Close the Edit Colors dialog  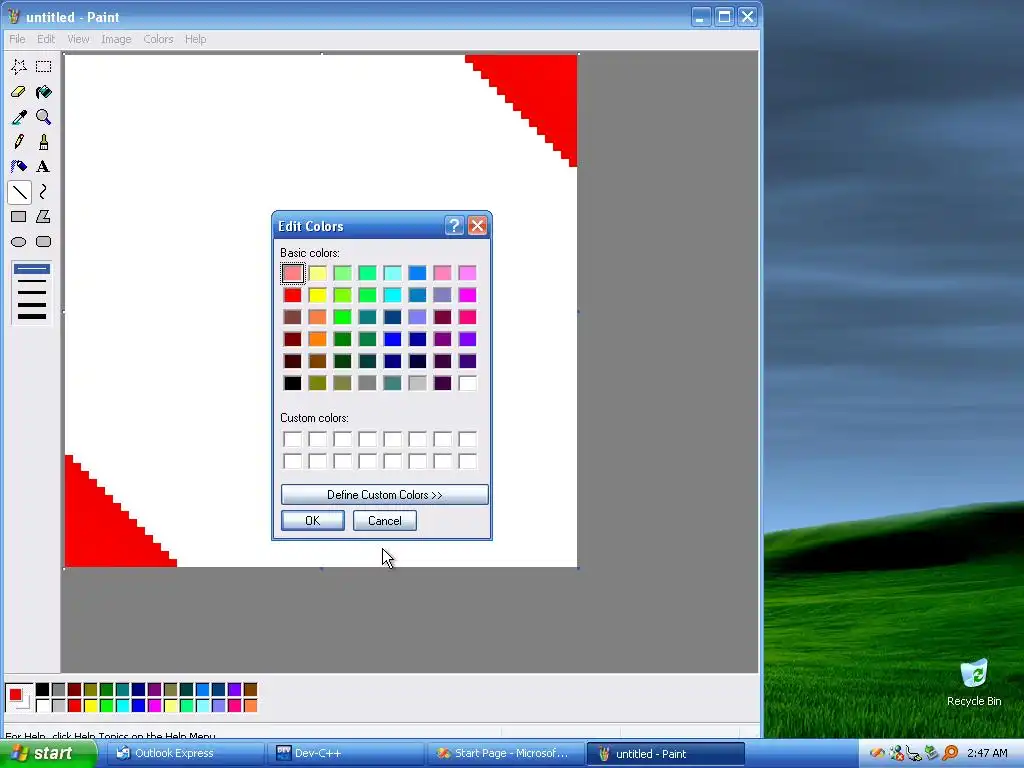477,226
